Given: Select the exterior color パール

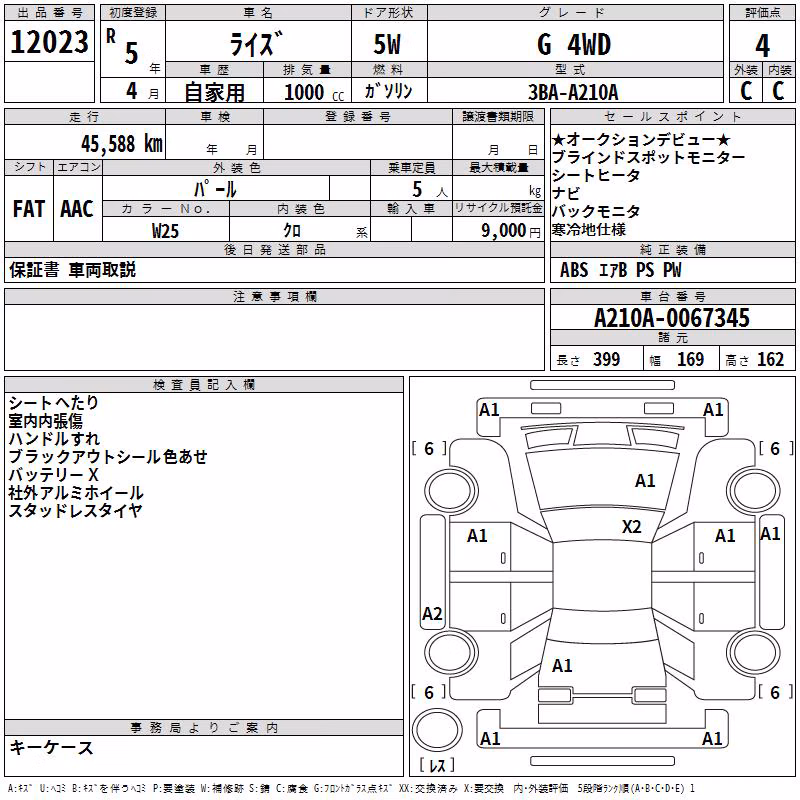Looking at the screenshot, I should [215, 189].
